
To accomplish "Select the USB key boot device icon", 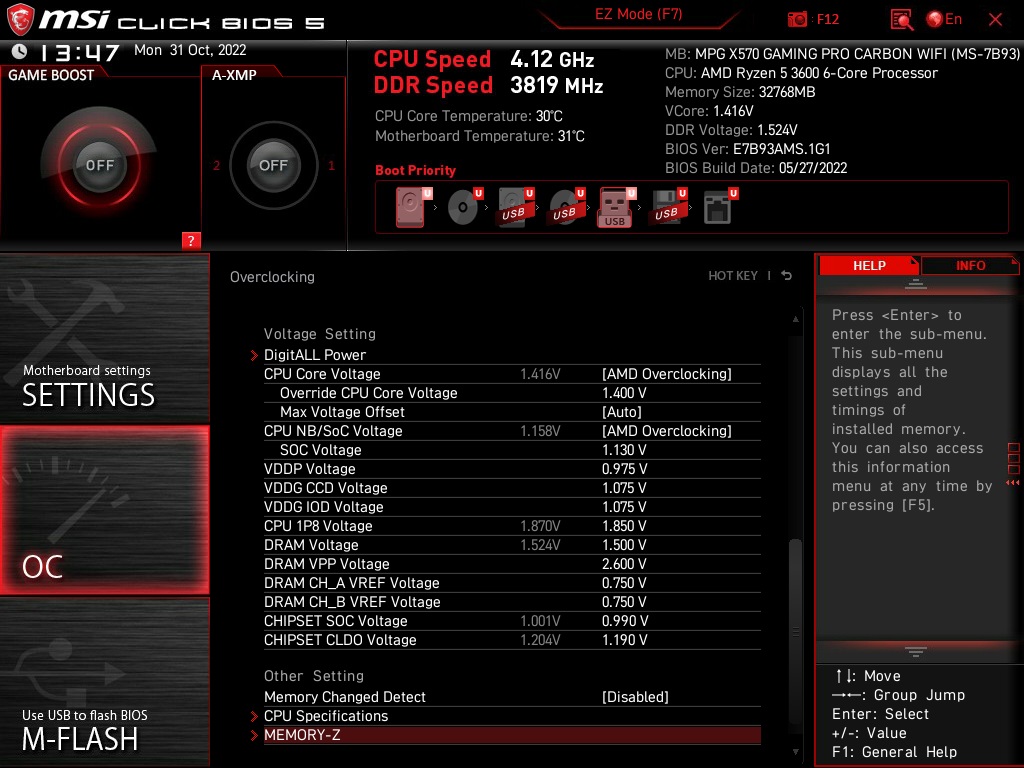I will (x=615, y=207).
